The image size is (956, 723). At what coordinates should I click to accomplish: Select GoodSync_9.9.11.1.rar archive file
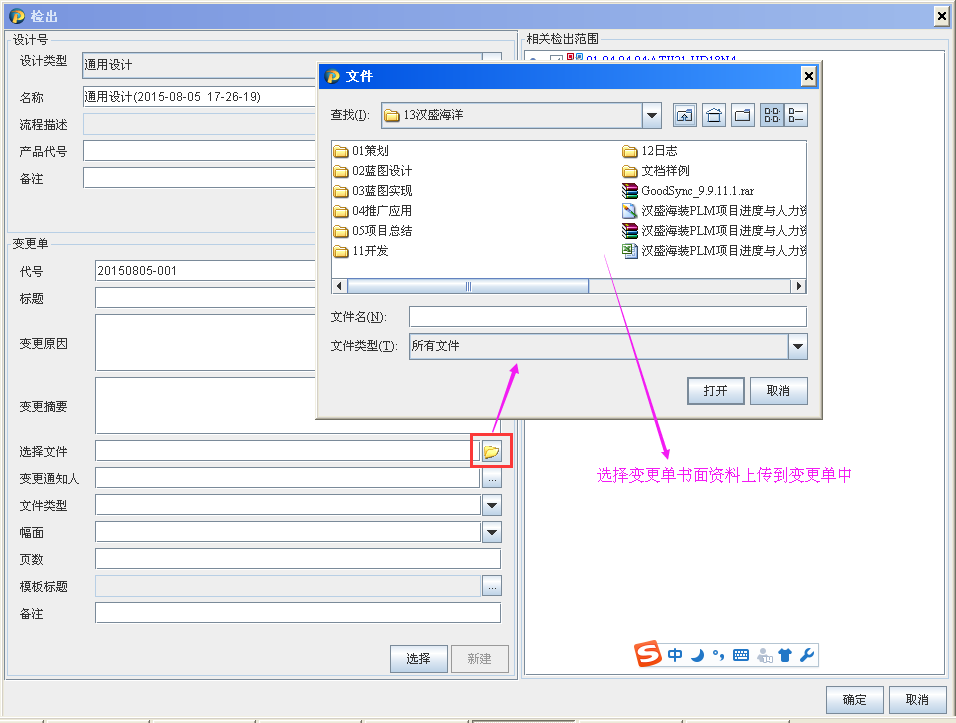[688, 191]
